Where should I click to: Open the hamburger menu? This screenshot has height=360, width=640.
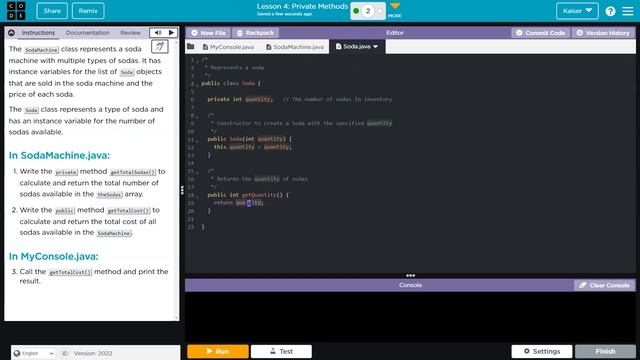pyautogui.click(x=628, y=11)
